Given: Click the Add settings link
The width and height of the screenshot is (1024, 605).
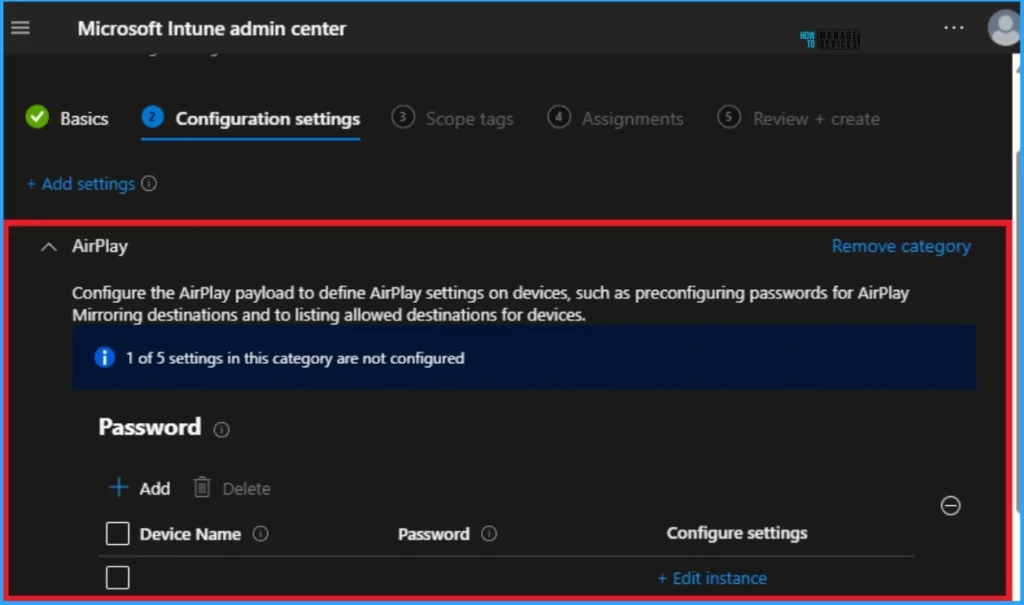Looking at the screenshot, I should coord(81,184).
